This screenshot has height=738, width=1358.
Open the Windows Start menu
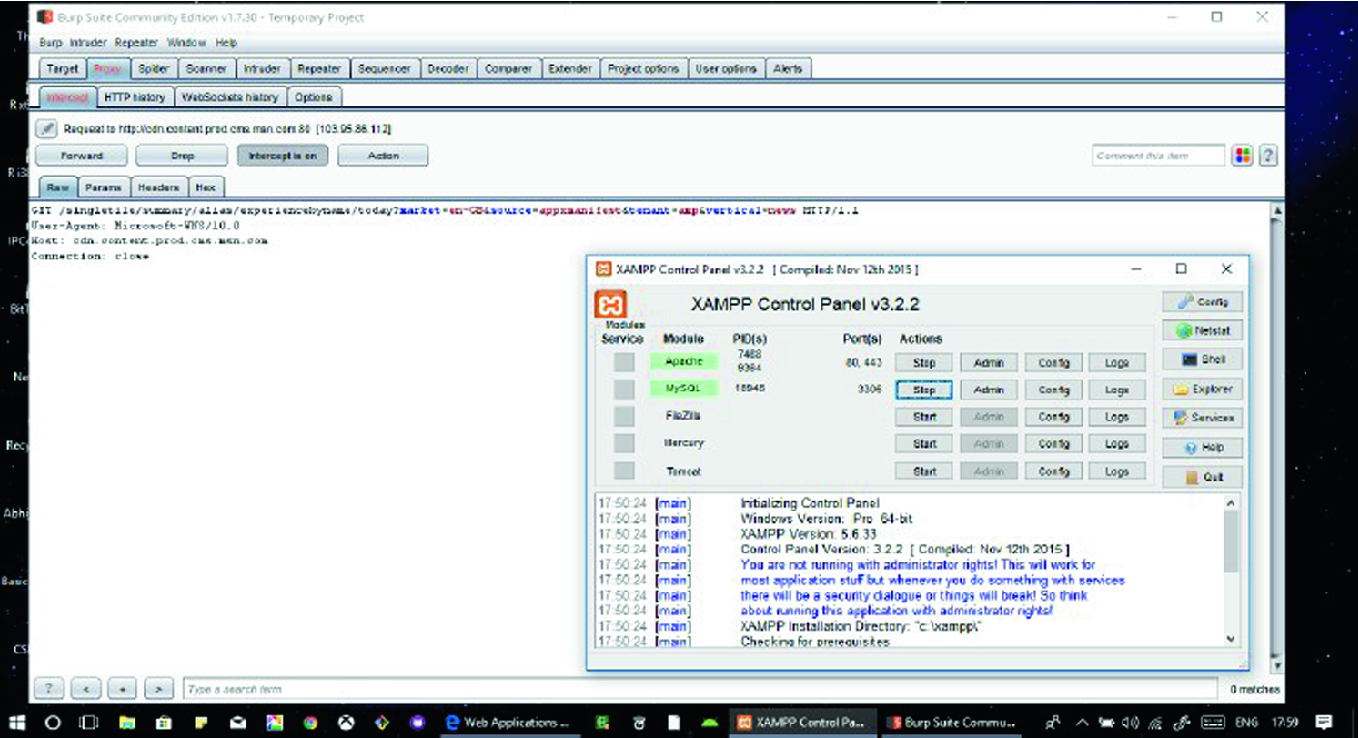[17, 721]
